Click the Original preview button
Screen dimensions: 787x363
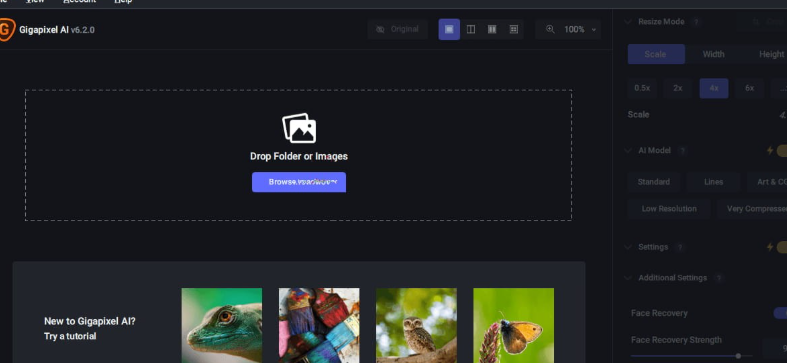coord(398,30)
